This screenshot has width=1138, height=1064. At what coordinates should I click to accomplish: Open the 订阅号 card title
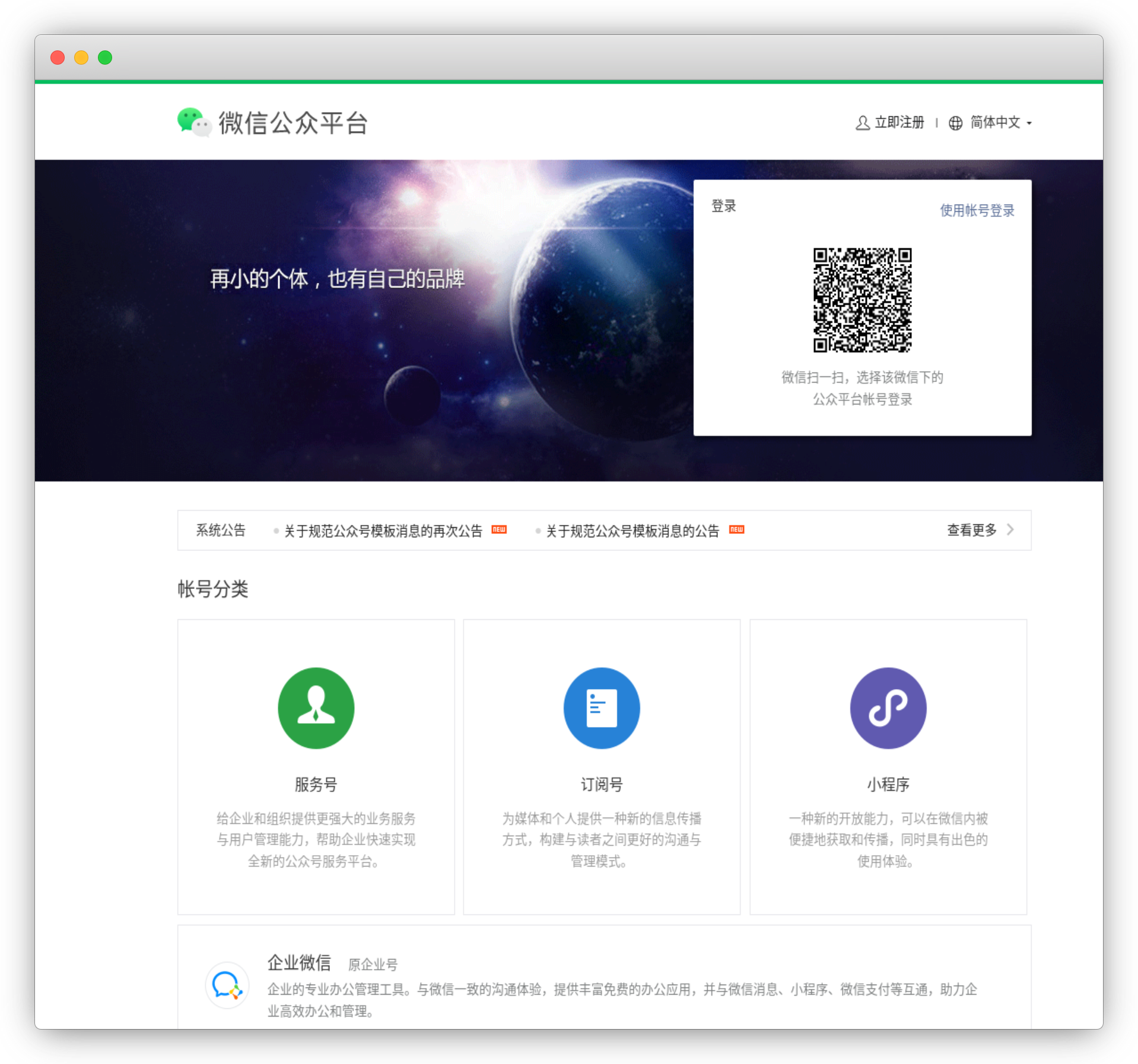(602, 784)
